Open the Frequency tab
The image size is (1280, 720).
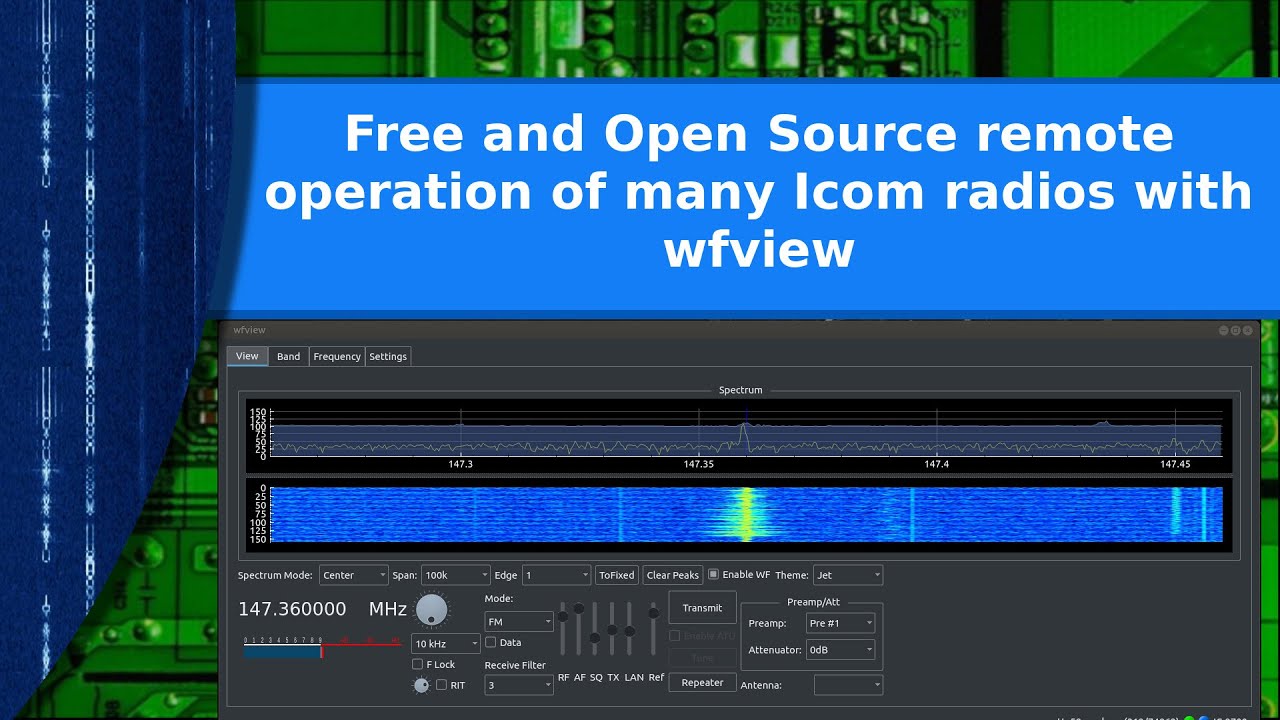337,356
